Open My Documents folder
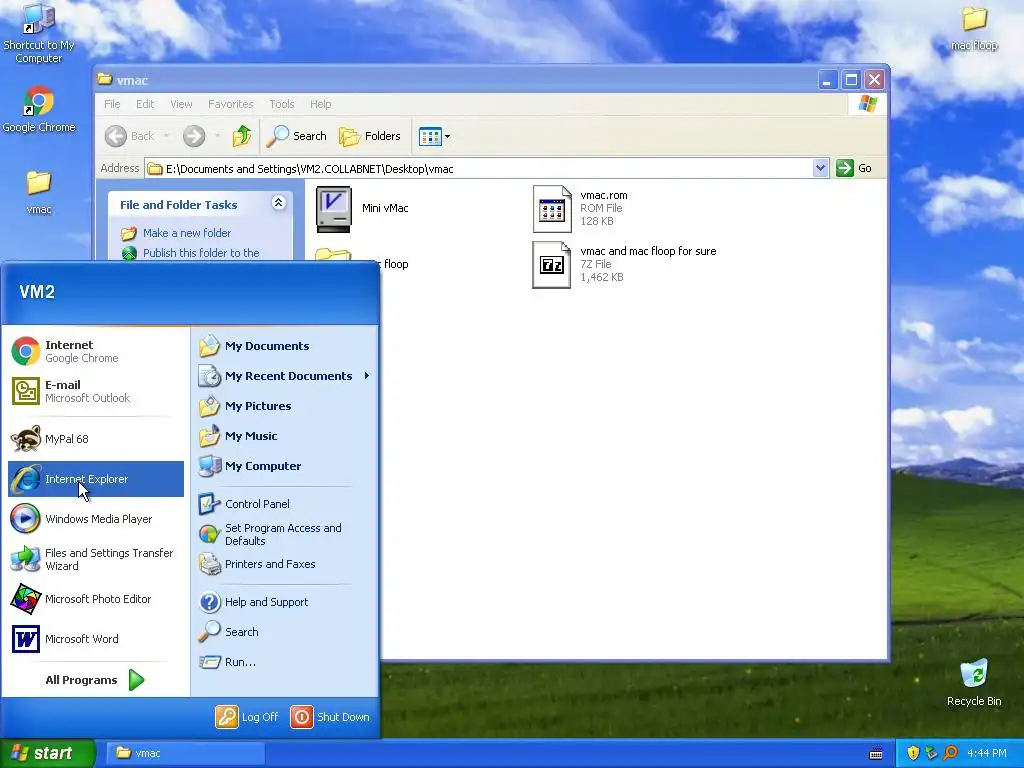 [283, 346]
